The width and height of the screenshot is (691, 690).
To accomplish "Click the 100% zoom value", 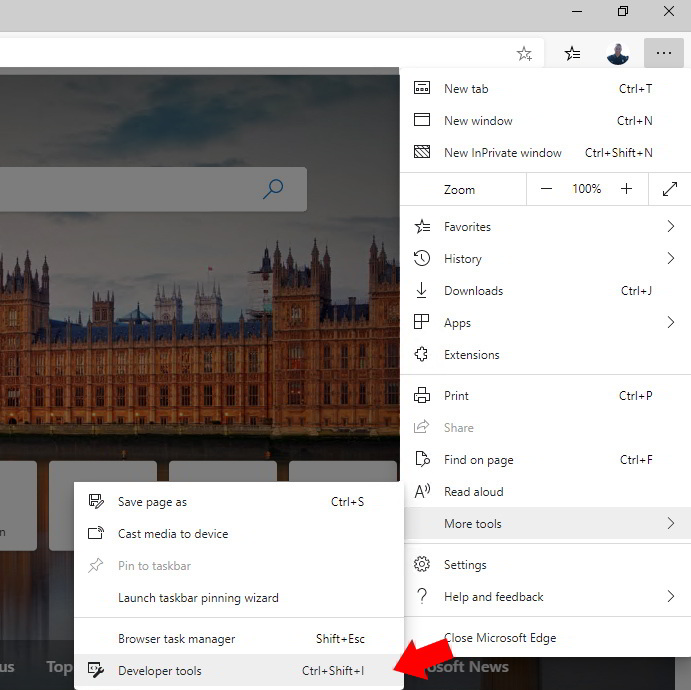I will pyautogui.click(x=587, y=189).
